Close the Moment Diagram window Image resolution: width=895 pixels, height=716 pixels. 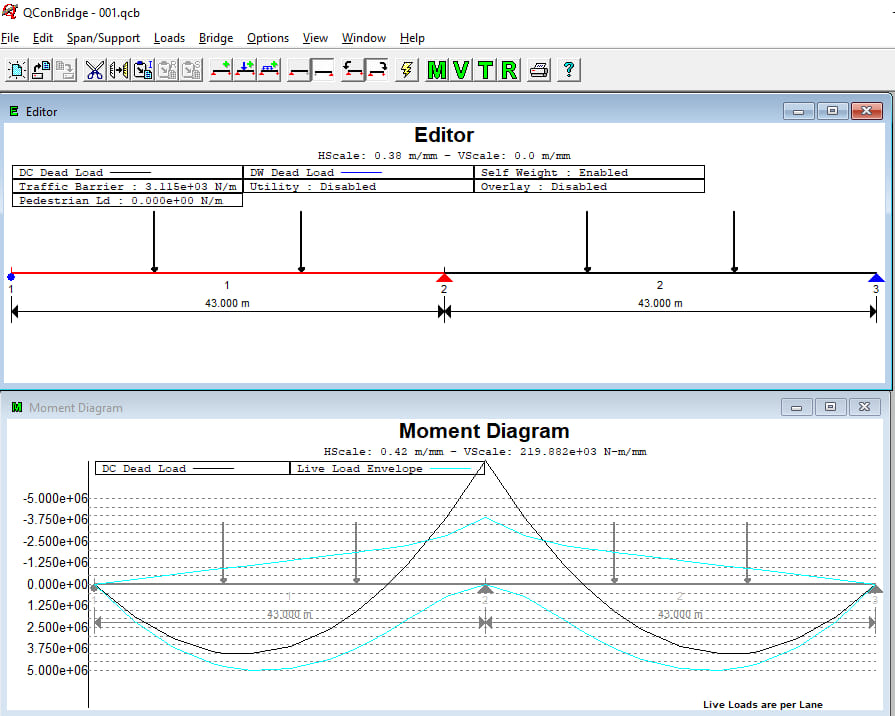click(864, 407)
